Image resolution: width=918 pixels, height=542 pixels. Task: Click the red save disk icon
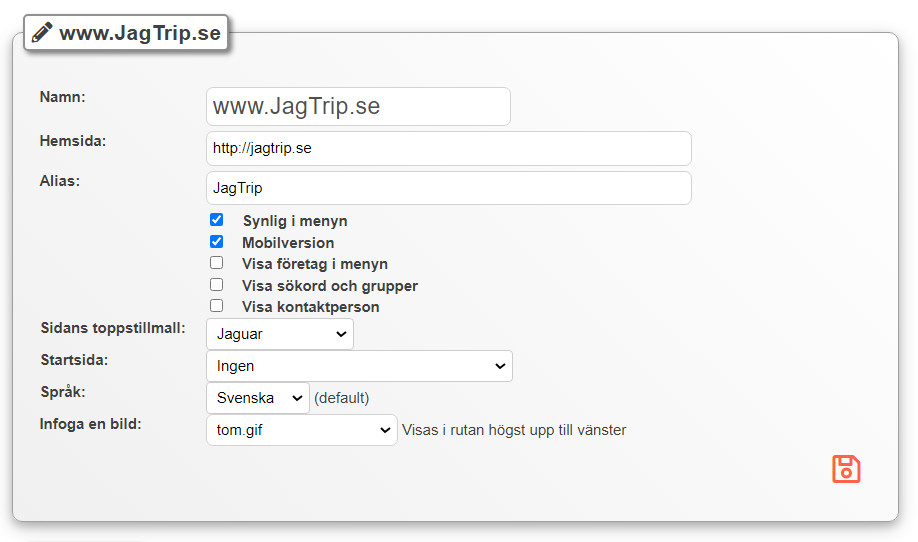[846, 469]
